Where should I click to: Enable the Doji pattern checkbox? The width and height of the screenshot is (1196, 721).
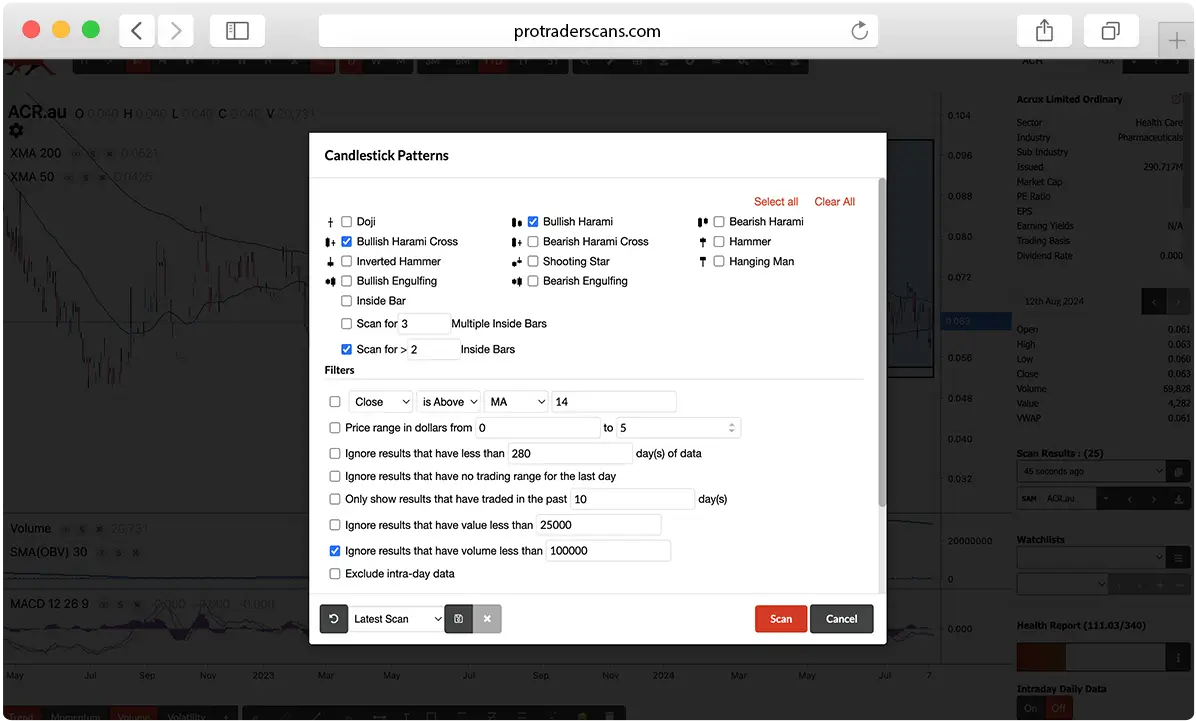click(x=346, y=222)
